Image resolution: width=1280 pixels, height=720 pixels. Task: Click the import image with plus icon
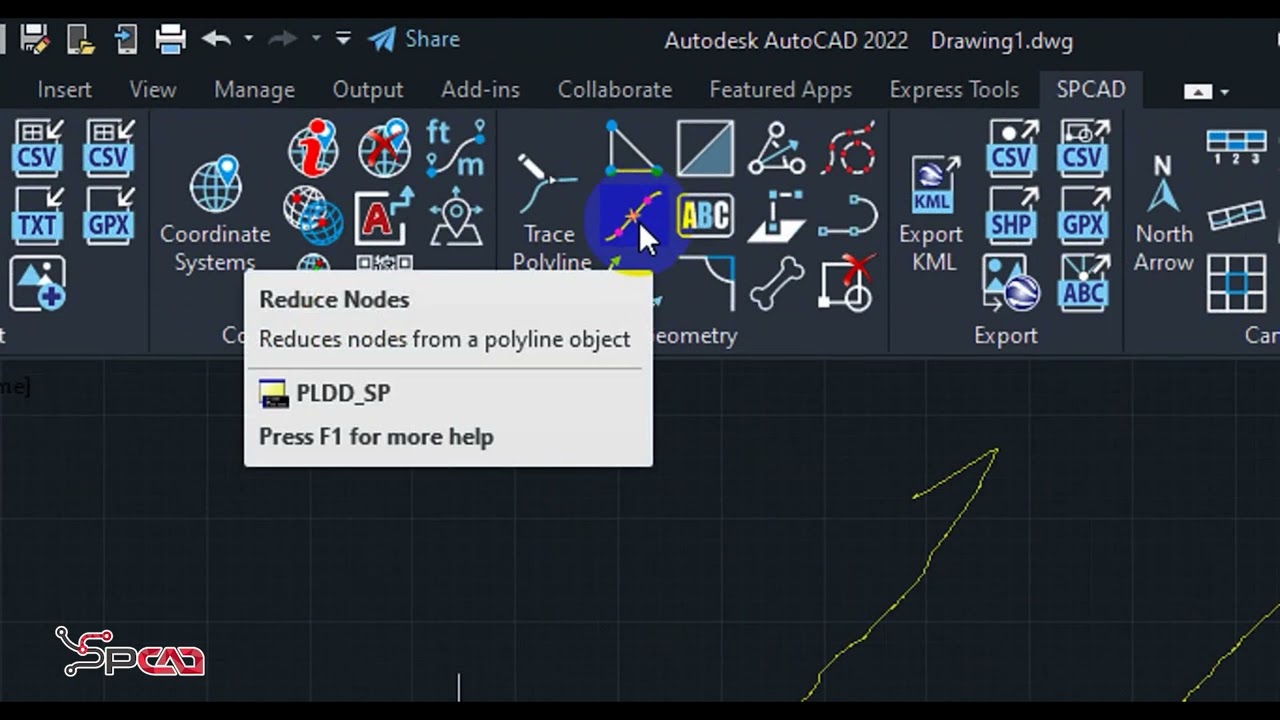[38, 283]
